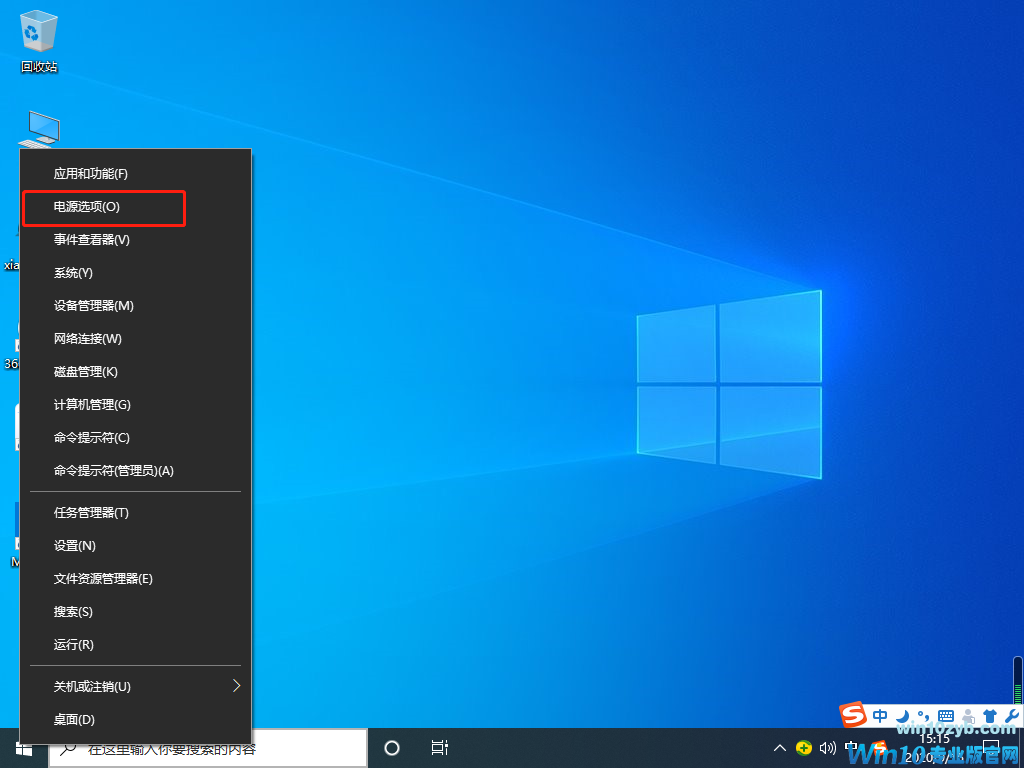
Task: Click the Windows Start button
Action: pyautogui.click(x=24, y=748)
